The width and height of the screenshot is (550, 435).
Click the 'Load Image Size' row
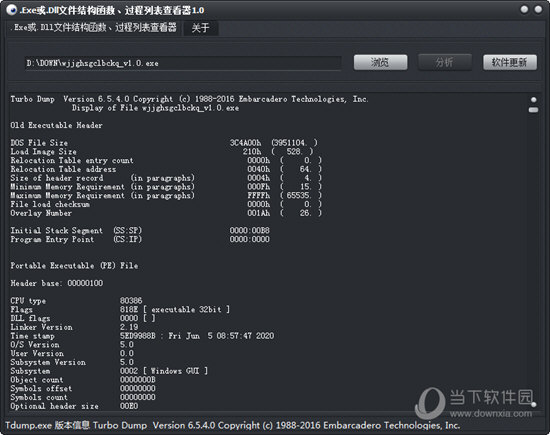162,152
